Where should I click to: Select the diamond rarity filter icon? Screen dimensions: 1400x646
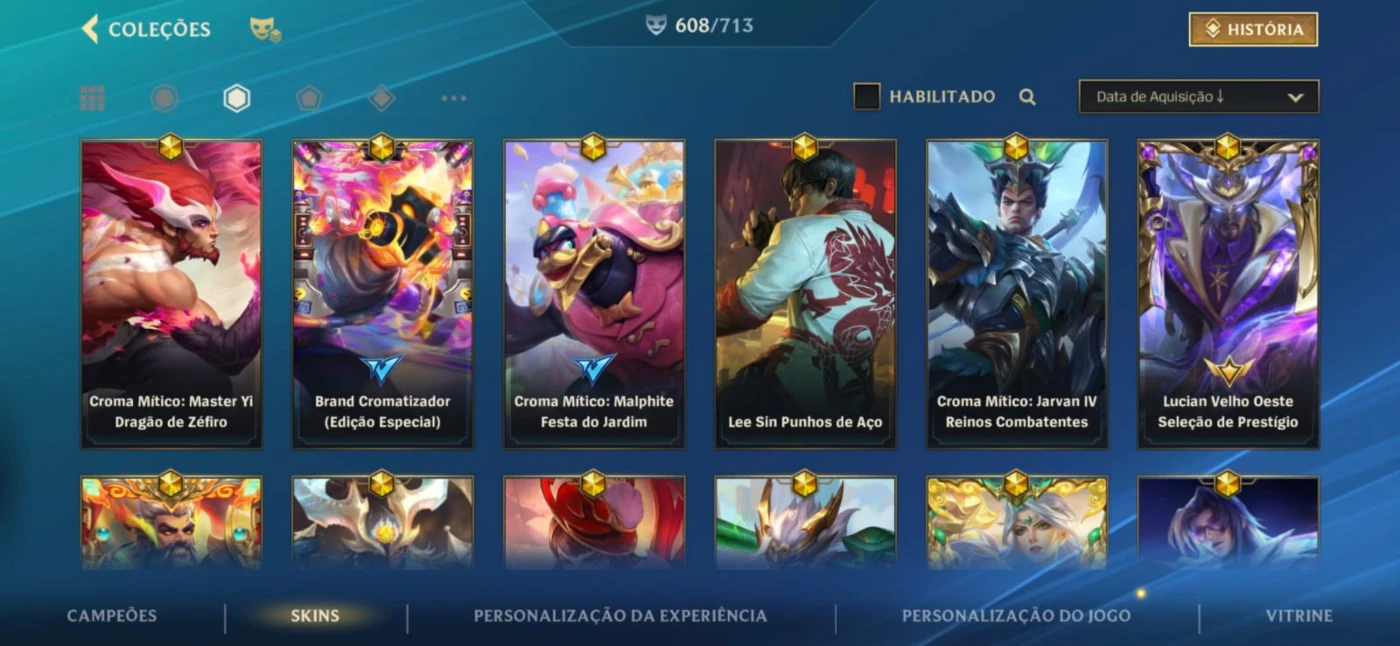[381, 98]
